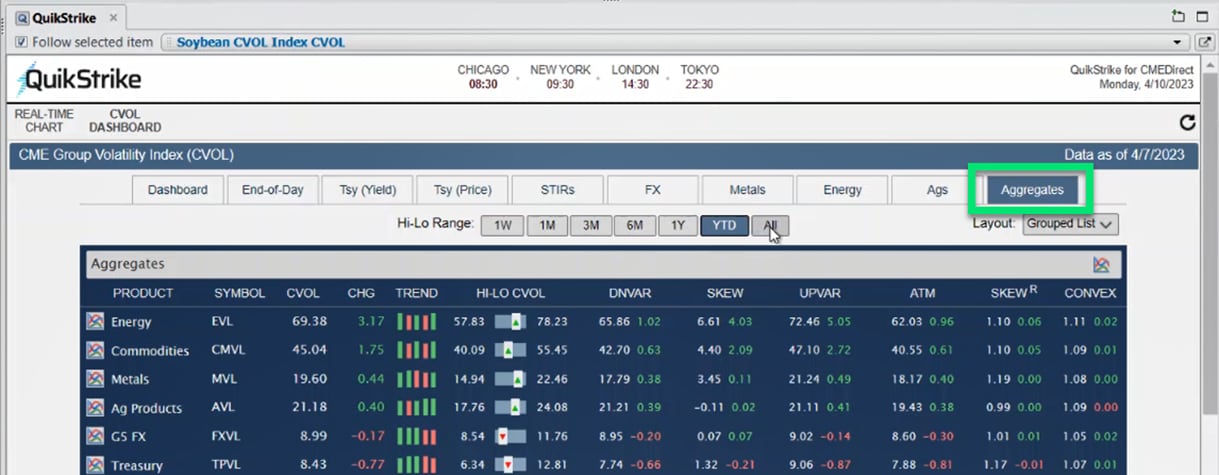Switch to the Energy tab

(842, 190)
